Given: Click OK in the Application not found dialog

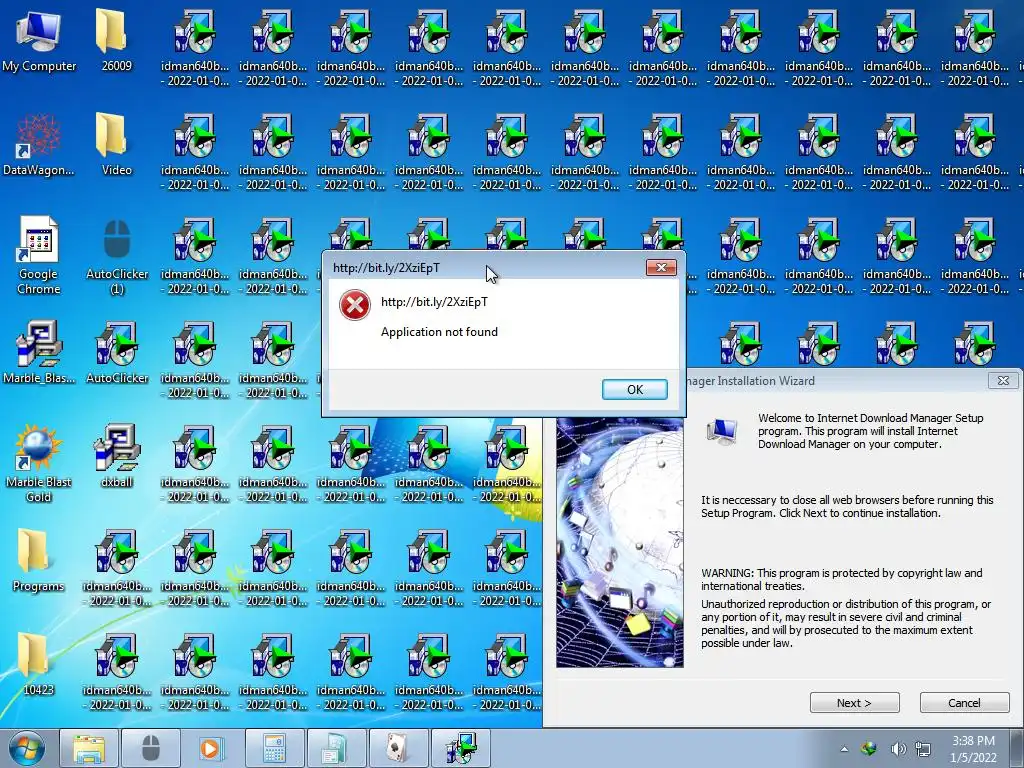Looking at the screenshot, I should [634, 389].
